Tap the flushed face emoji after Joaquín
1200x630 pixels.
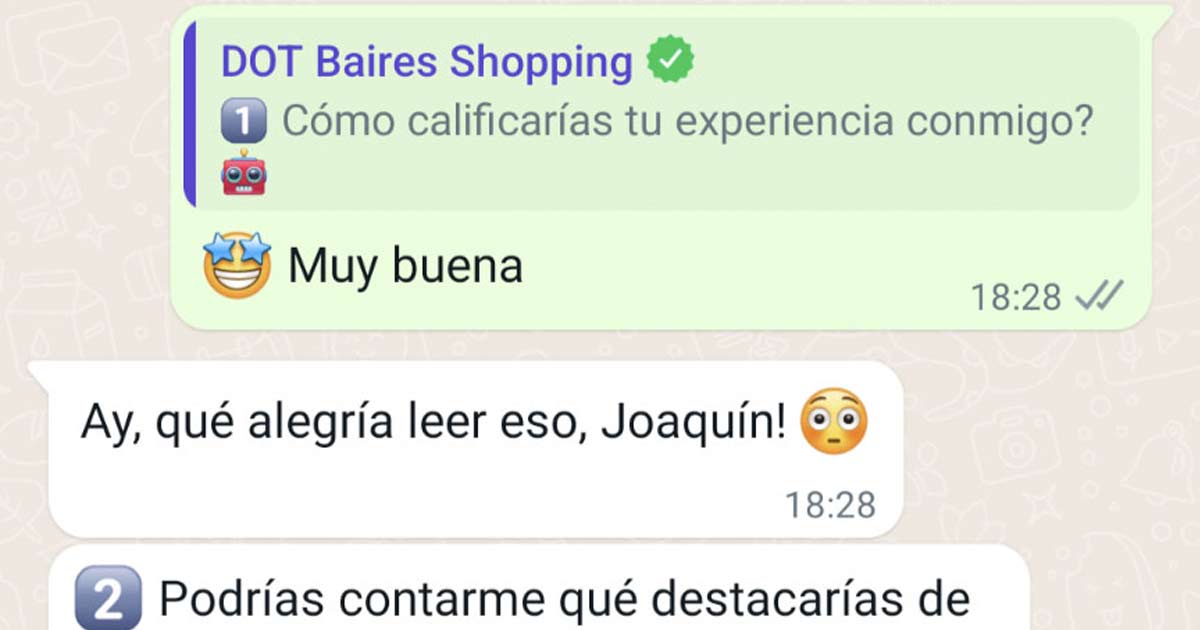[835, 422]
